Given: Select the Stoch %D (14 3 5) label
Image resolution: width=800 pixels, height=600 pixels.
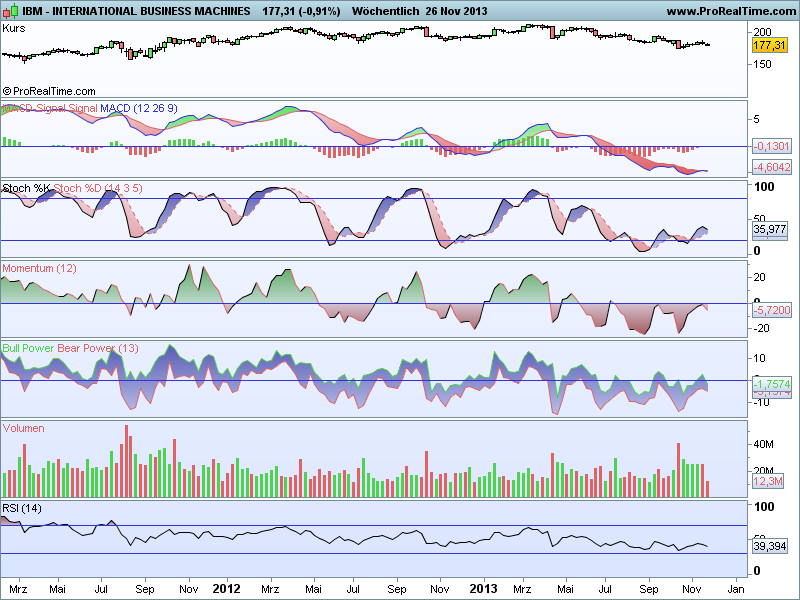Looking at the screenshot, I should 98,188.
